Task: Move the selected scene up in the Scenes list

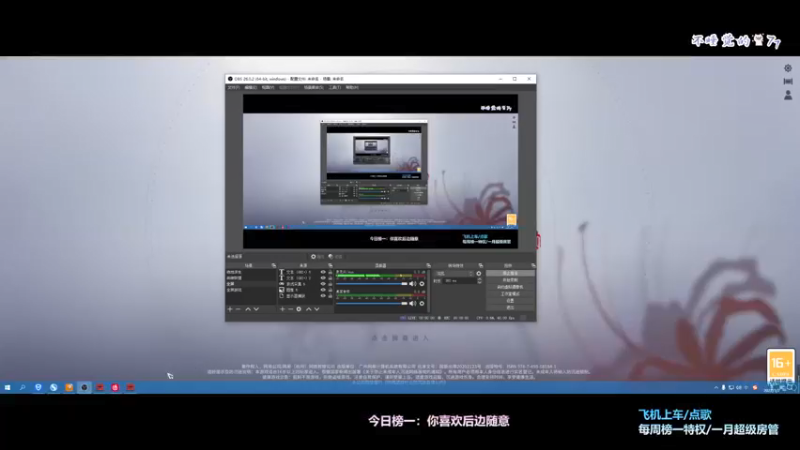Action: click(x=248, y=309)
